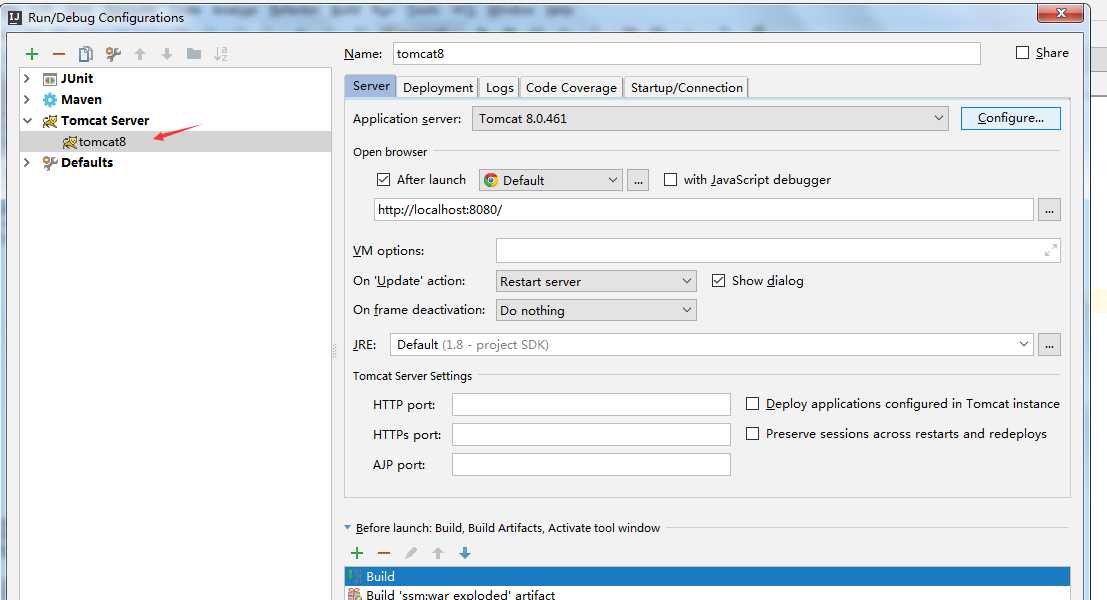Click the localhost URL input field
Viewport: 1107px width, 600px height.
click(x=704, y=210)
